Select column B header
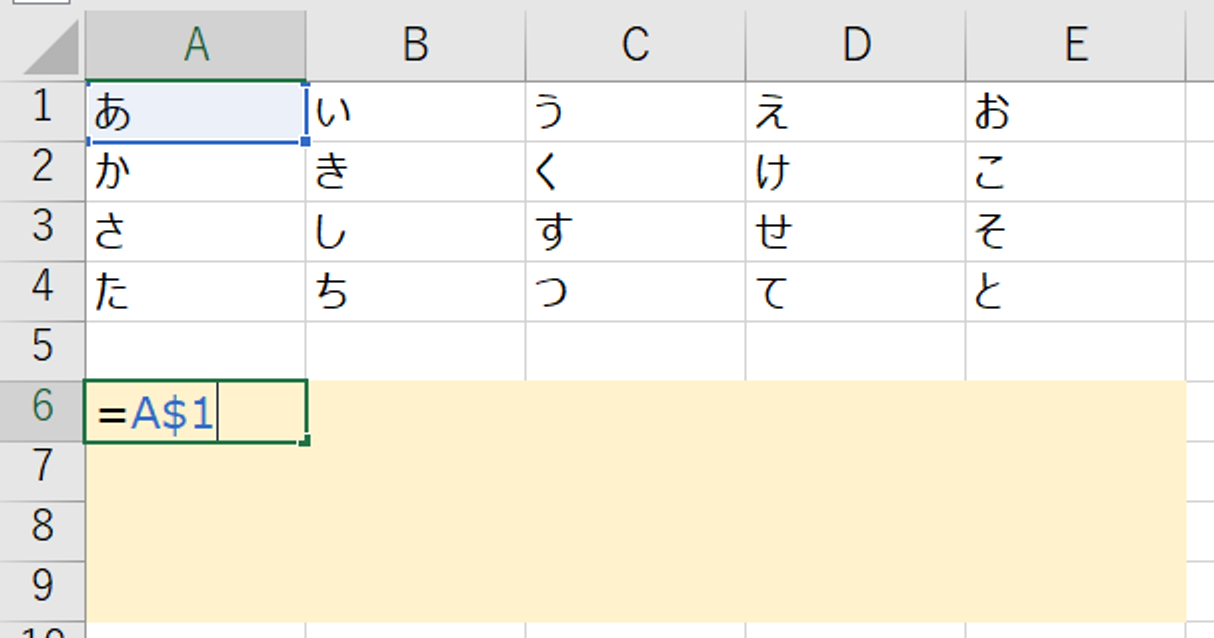 tap(416, 45)
